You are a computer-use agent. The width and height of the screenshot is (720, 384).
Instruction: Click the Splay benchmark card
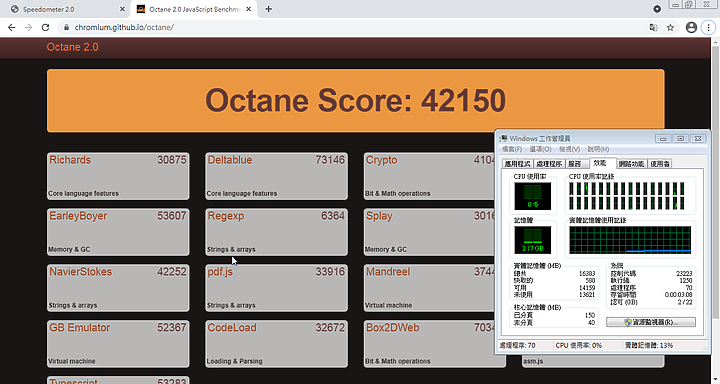[x=430, y=232]
